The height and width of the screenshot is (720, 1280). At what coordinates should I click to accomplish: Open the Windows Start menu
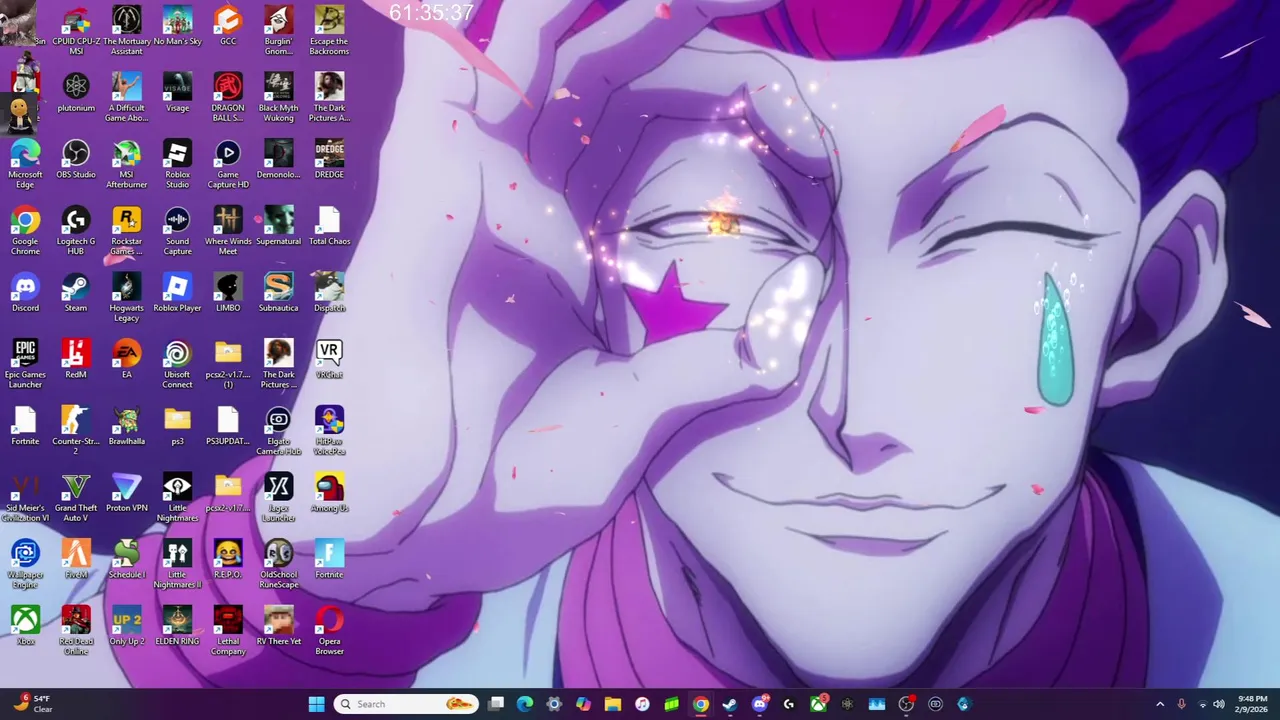[x=316, y=704]
